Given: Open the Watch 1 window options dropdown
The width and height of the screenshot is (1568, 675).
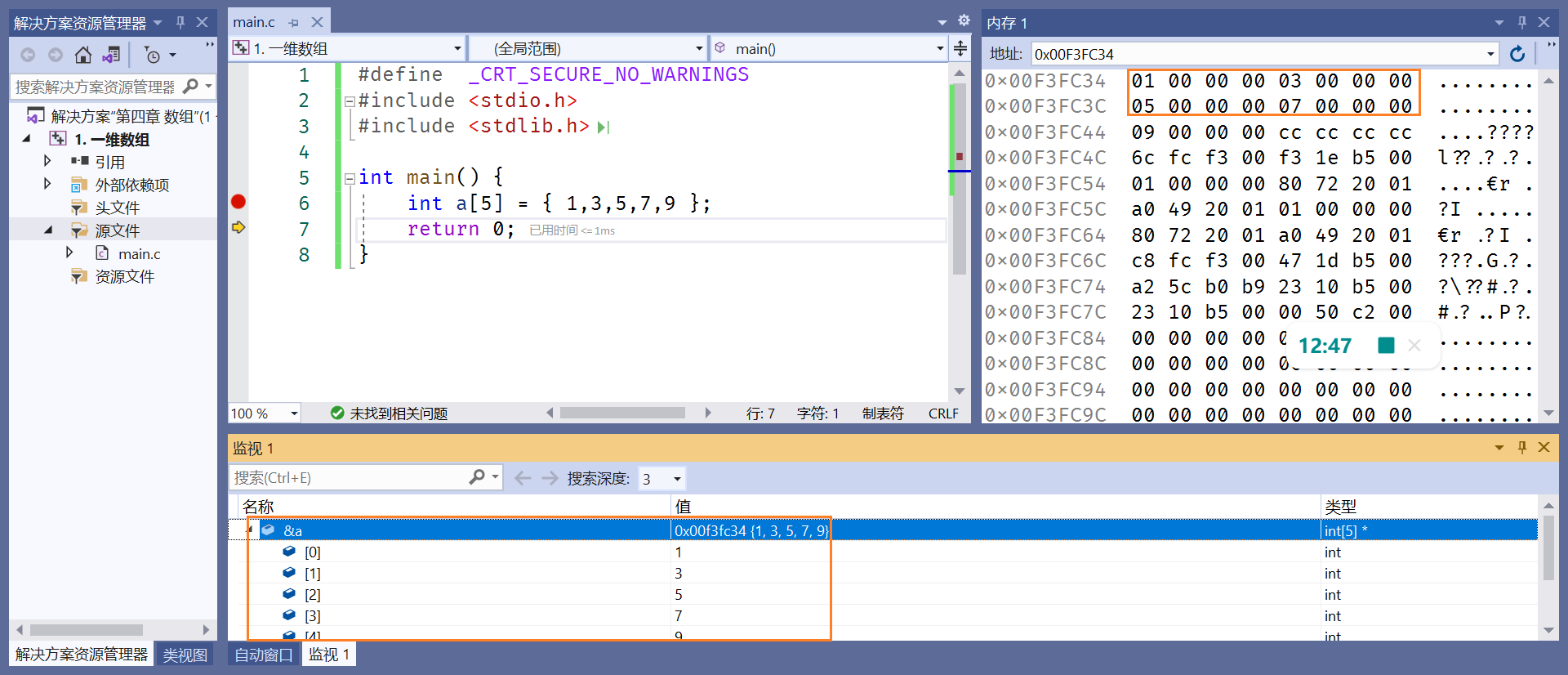Looking at the screenshot, I should 1499,447.
